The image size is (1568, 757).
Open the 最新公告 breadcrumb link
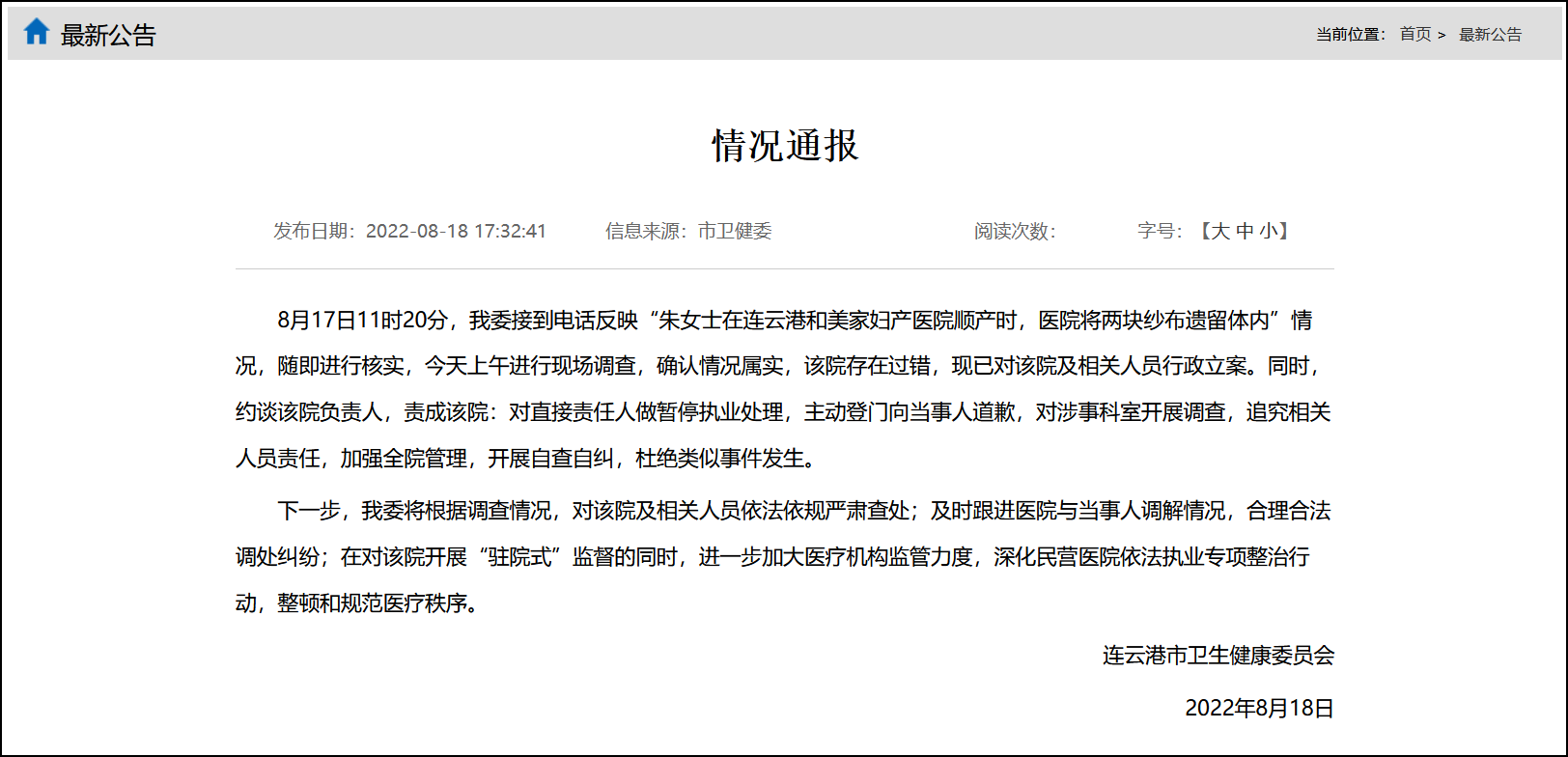pos(1490,35)
